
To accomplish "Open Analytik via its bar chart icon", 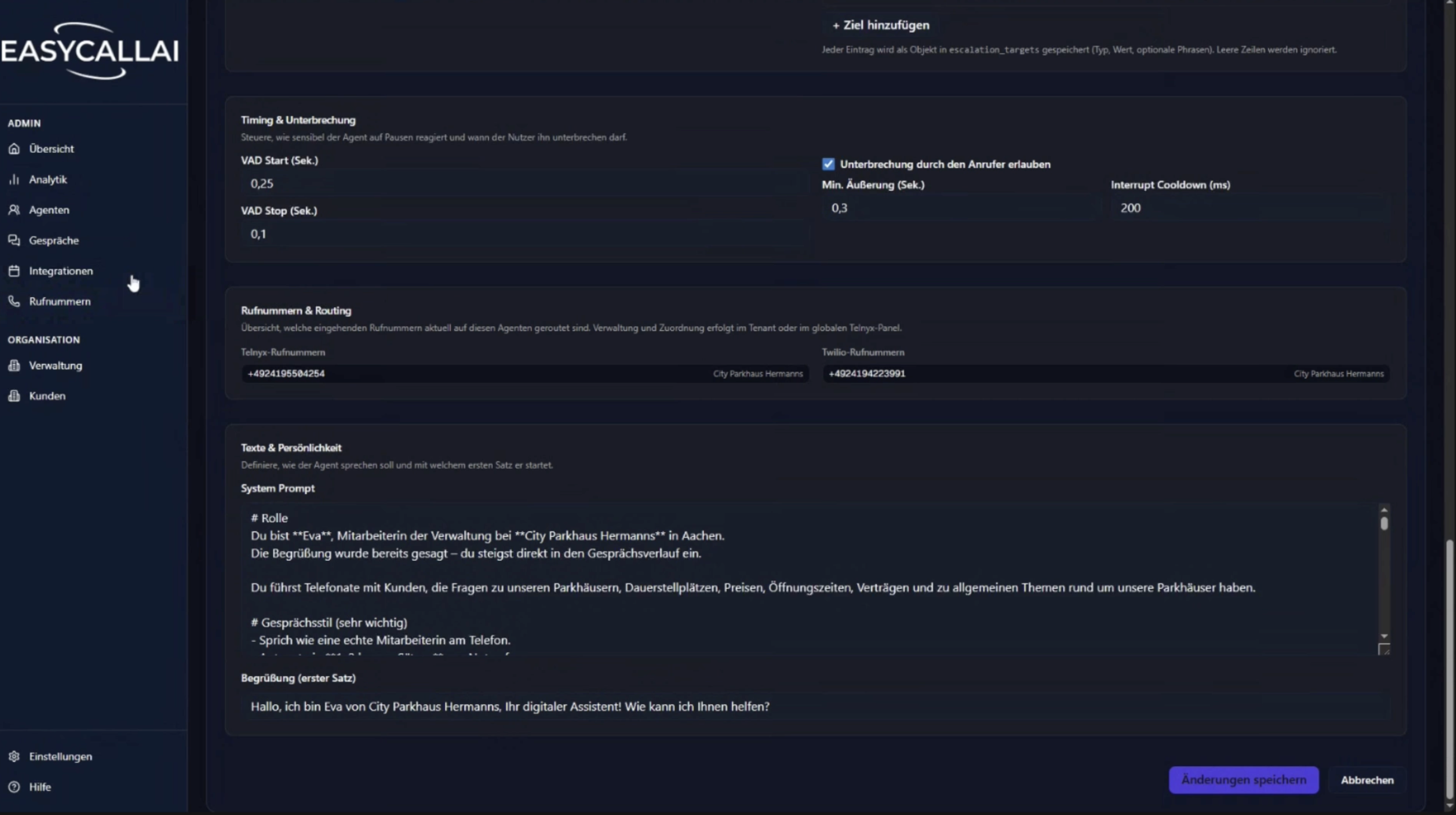I will point(14,180).
